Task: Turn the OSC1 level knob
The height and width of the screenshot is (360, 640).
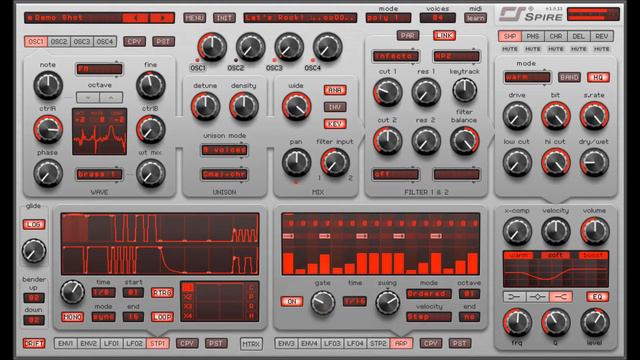Action: [x=212, y=47]
